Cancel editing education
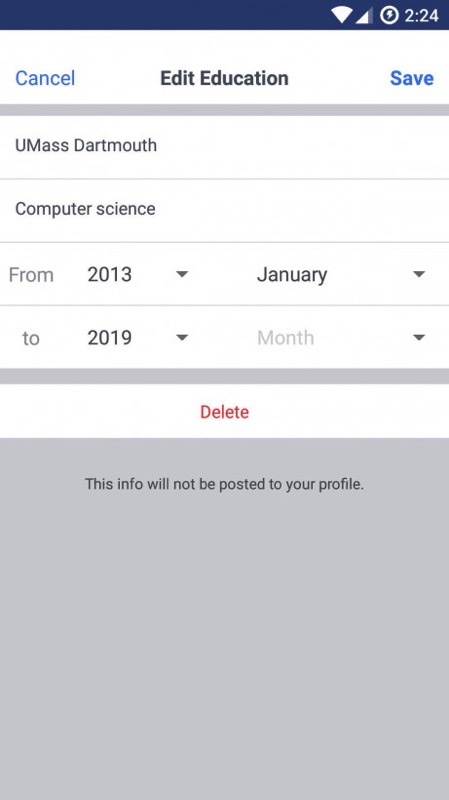The width and height of the screenshot is (449, 800). [45, 78]
